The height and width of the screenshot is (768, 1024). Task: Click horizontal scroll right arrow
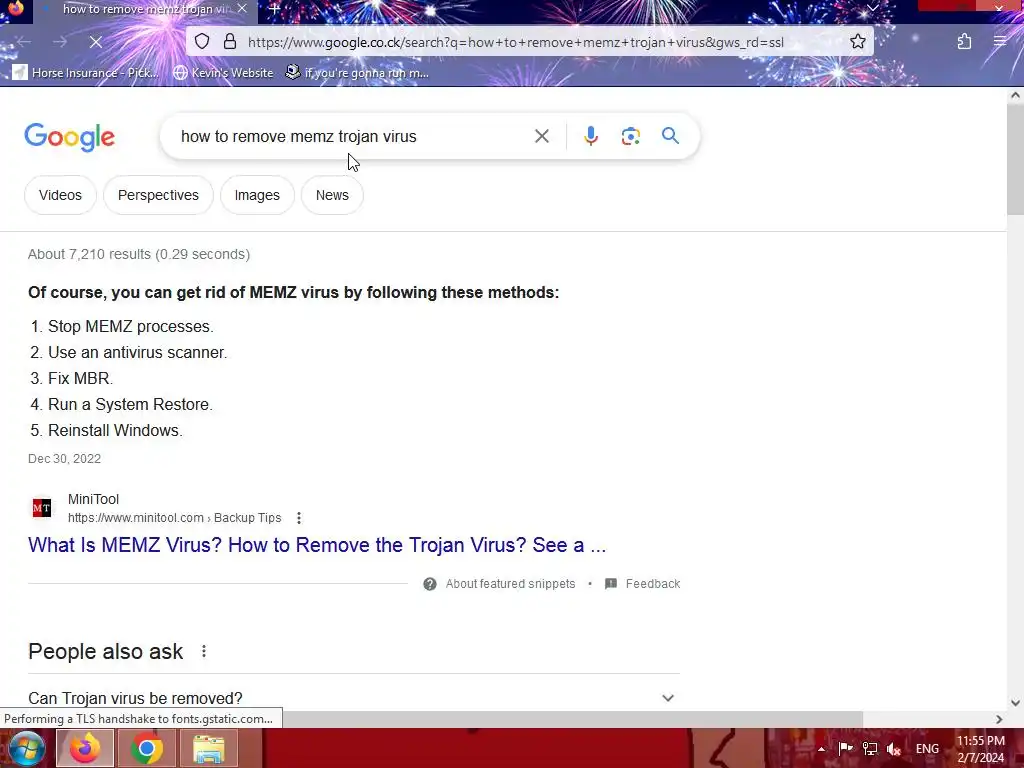click(x=999, y=719)
